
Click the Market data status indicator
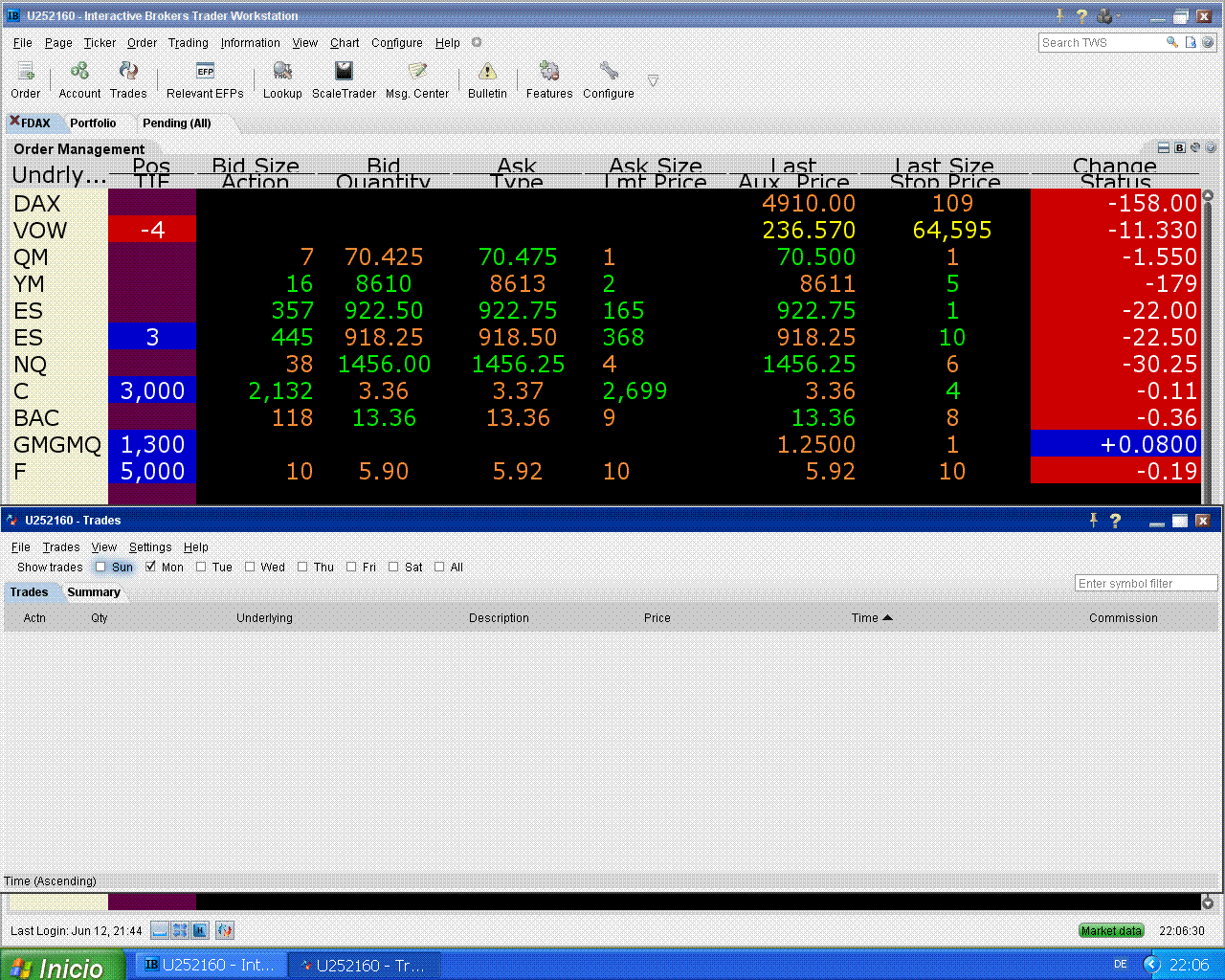tap(1111, 930)
